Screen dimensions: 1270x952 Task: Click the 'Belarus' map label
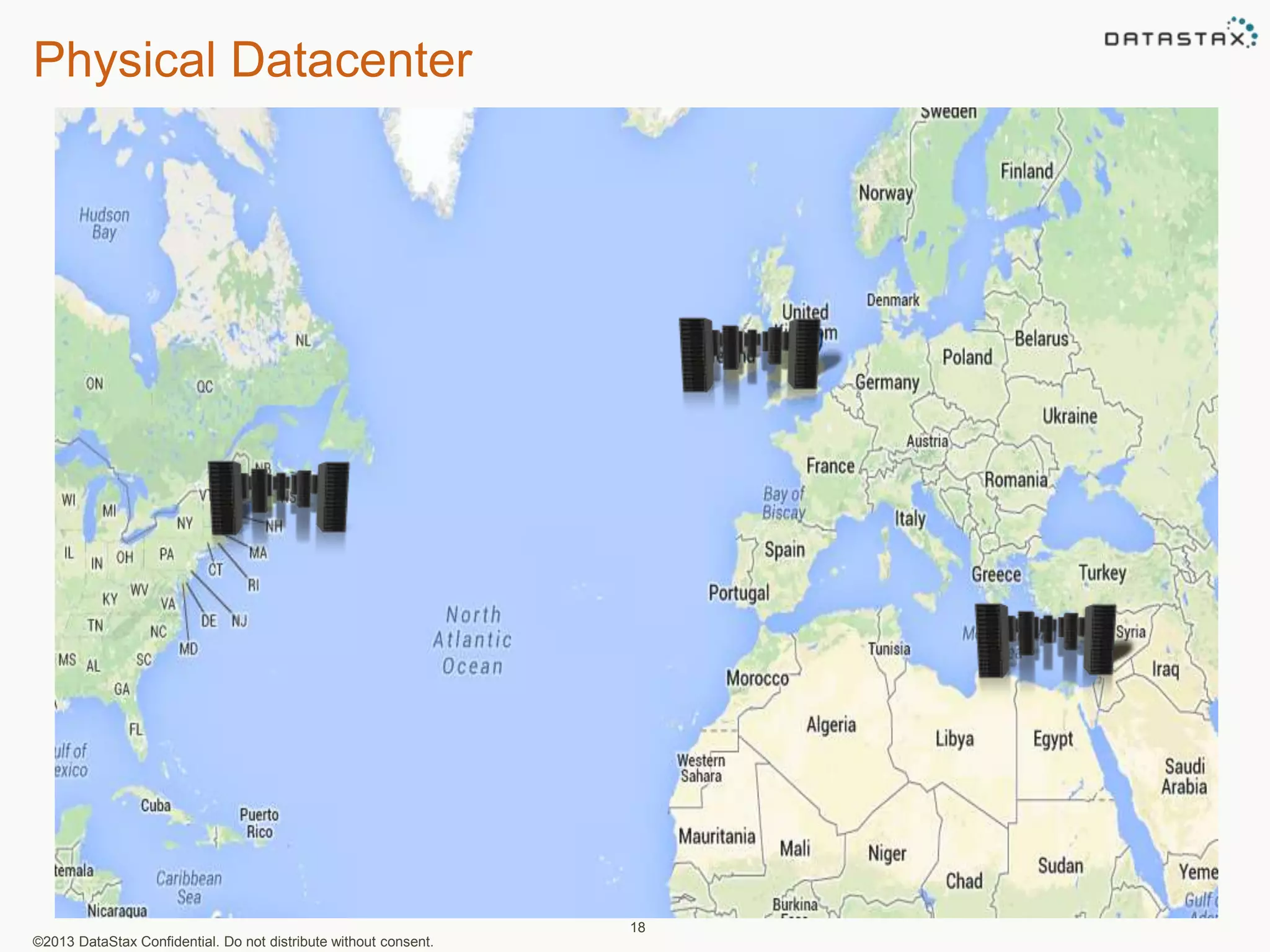pos(1042,339)
